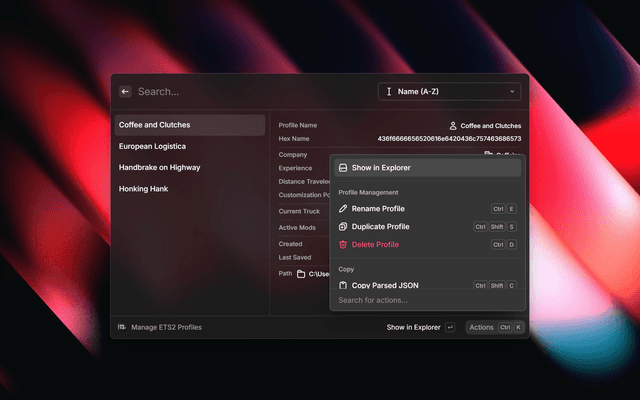Image resolution: width=640 pixels, height=400 pixels.
Task: Select the Honking Hank profile
Action: (142, 188)
